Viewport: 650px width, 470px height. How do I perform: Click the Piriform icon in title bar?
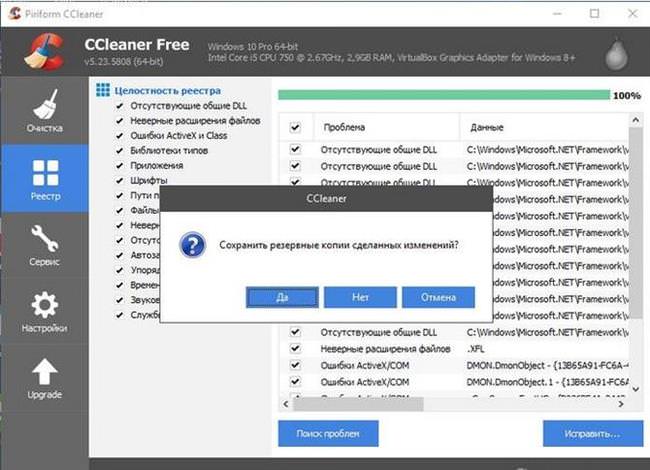point(15,13)
